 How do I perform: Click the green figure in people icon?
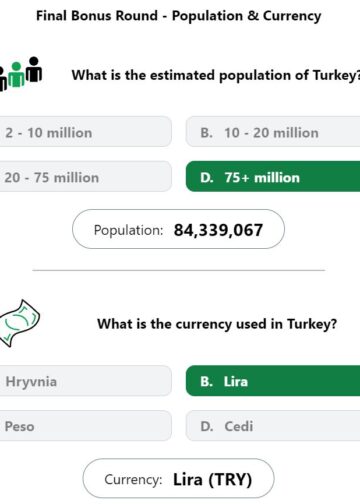point(16,74)
